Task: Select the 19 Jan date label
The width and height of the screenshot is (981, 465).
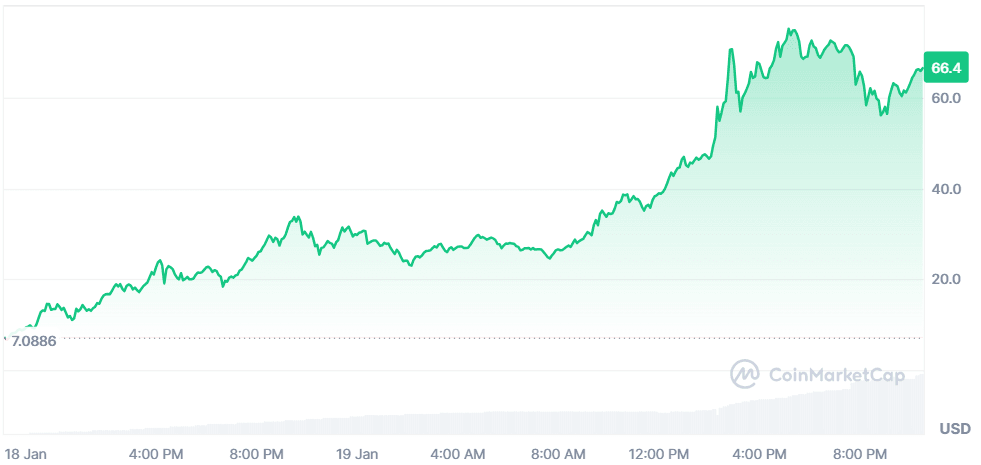Action: coord(358,454)
